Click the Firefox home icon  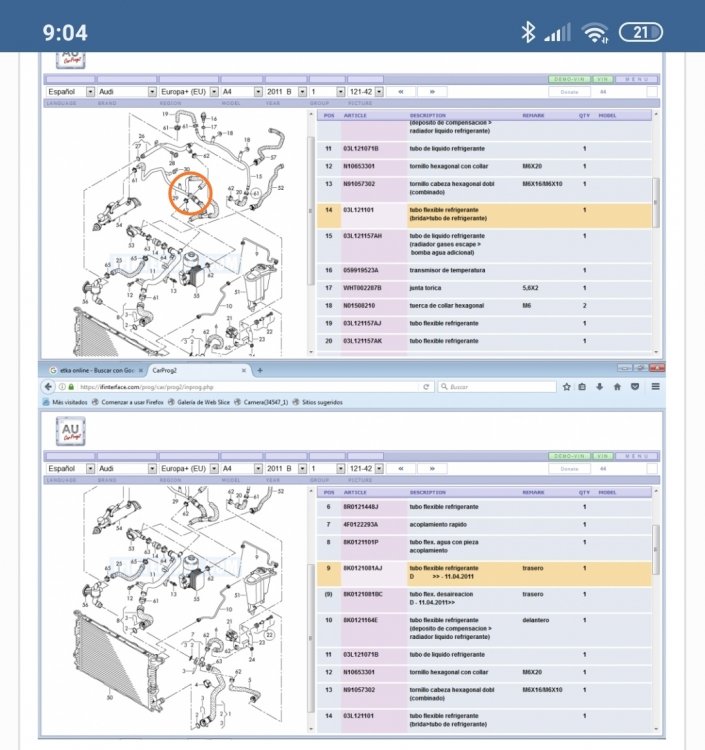(617, 386)
